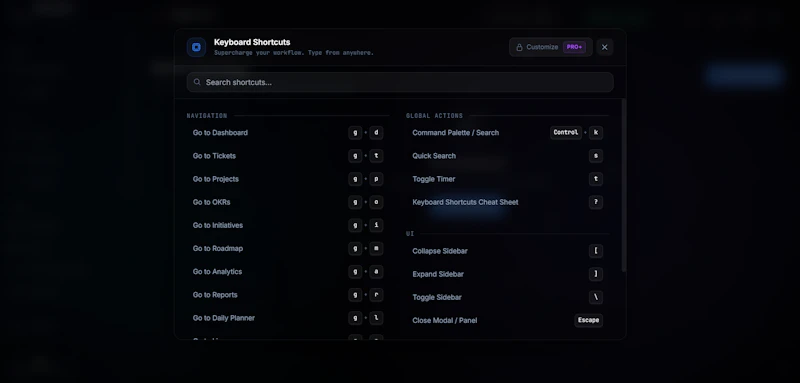Image resolution: width=800 pixels, height=383 pixels.
Task: Click the backslash key badge for Toggle Sidebar
Action: (596, 297)
